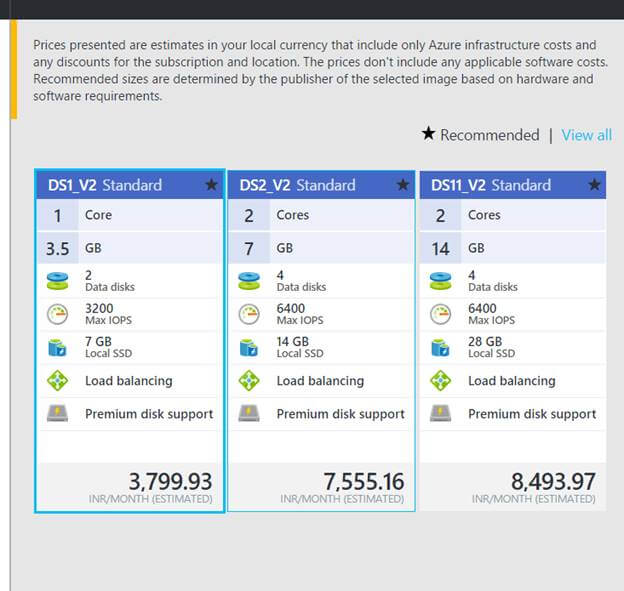Click the 3,799.93 price on DS1_V2
This screenshot has height=591, width=624.
[x=170, y=482]
